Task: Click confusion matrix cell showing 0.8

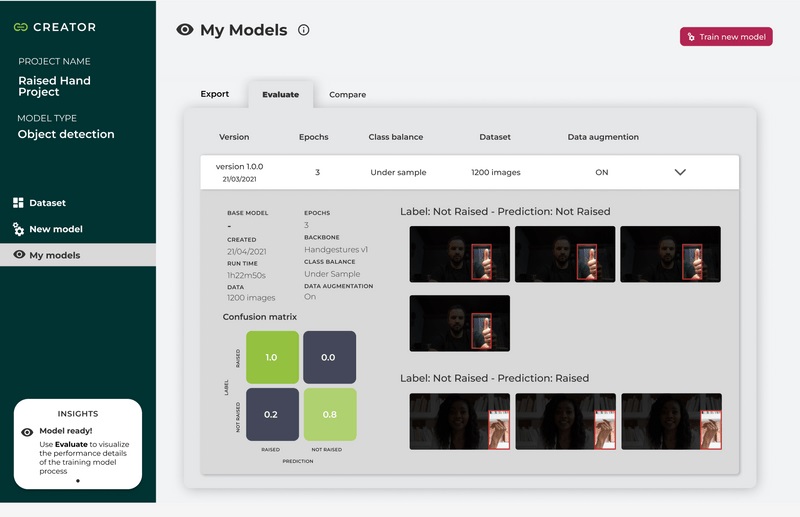Action: point(330,414)
